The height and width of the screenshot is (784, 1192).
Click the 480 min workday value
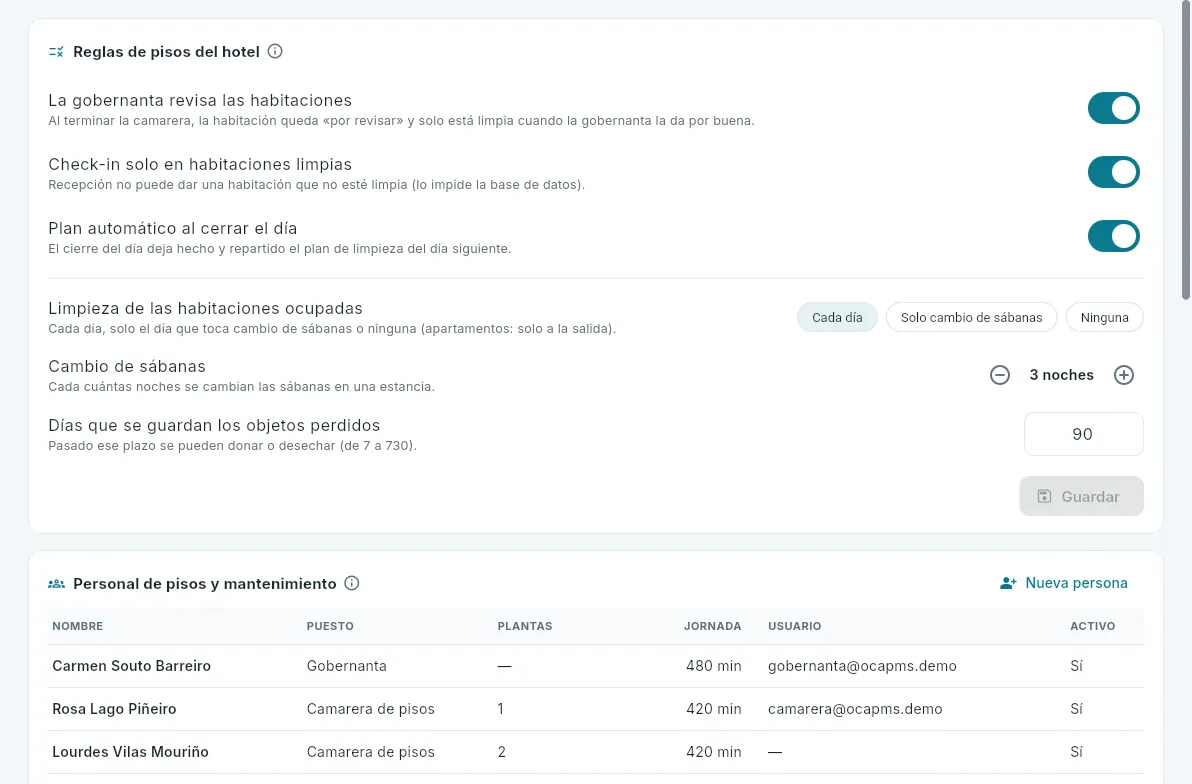(713, 666)
